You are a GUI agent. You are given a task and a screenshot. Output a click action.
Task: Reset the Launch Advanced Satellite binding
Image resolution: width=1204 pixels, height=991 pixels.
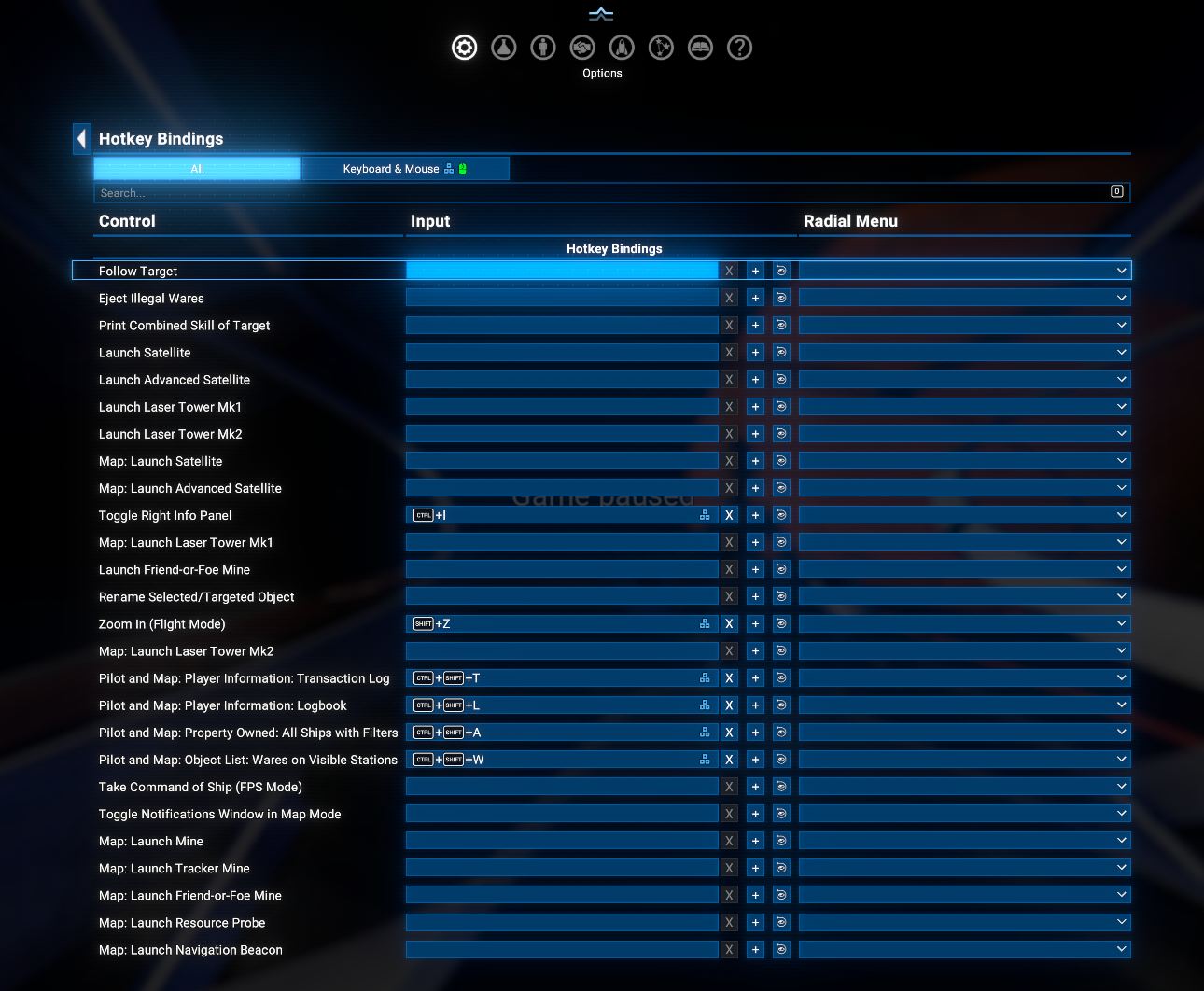[781, 379]
